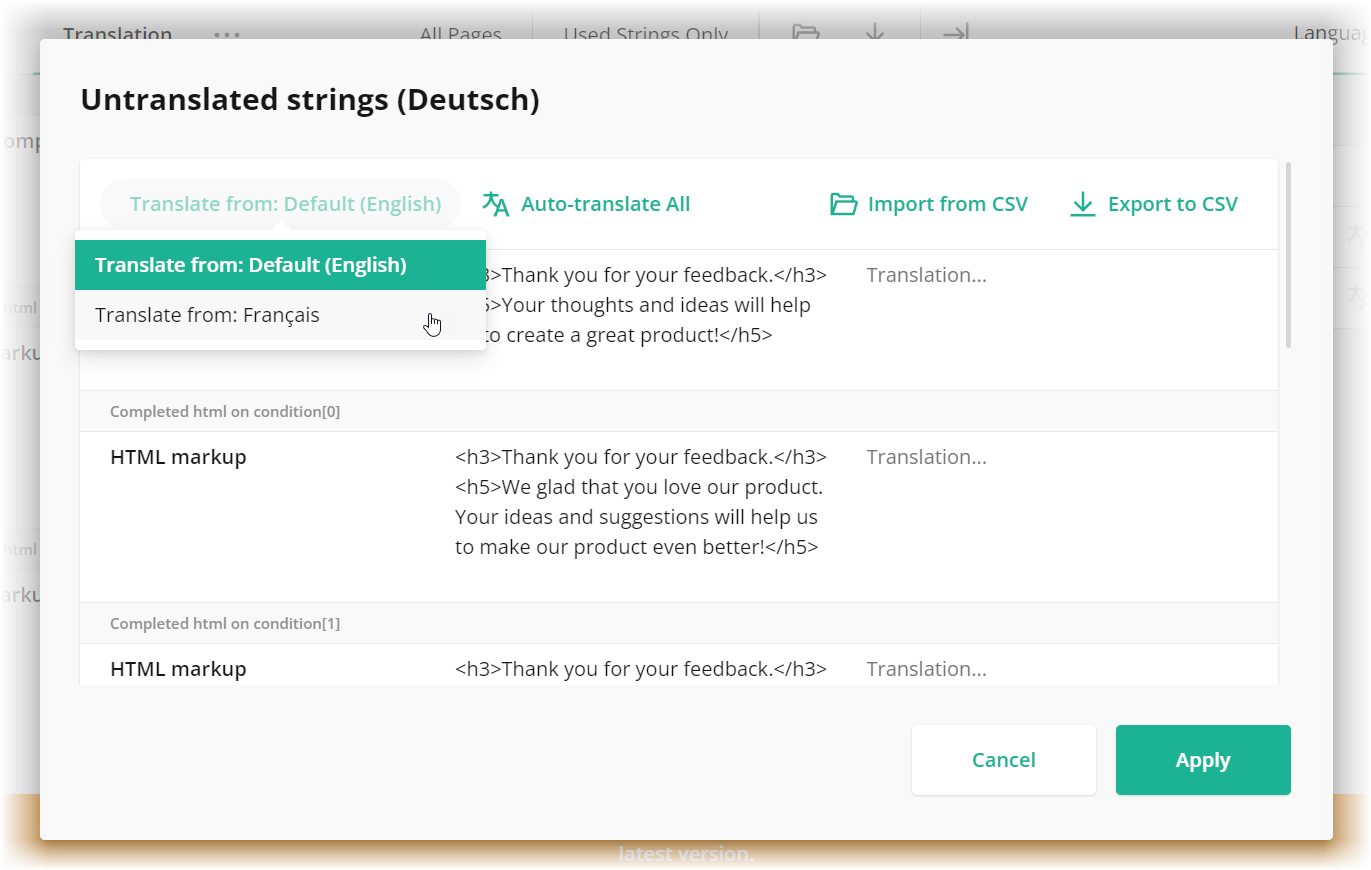The height and width of the screenshot is (870, 1371).
Task: Click the folder icon beside Import from CSV
Action: 843,203
